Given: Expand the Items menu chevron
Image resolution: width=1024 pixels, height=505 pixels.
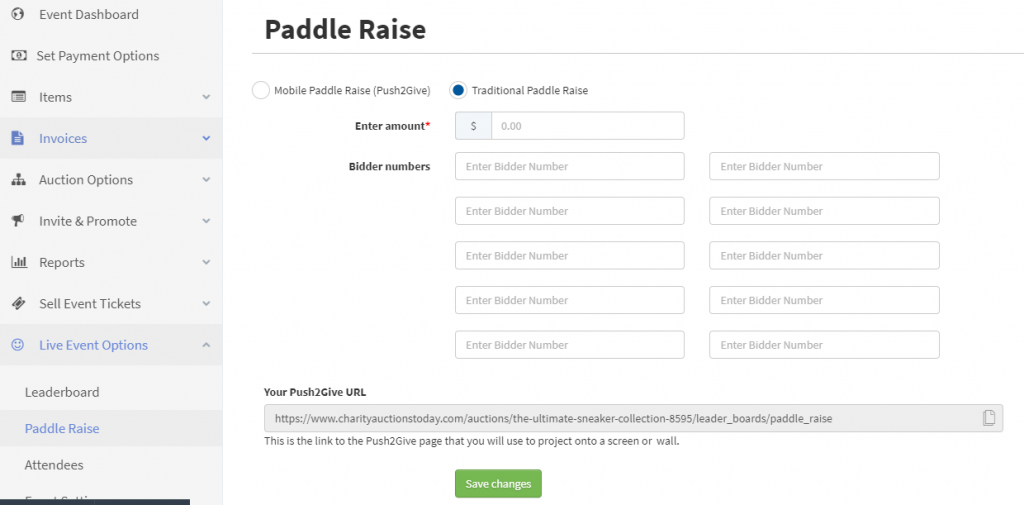Looking at the screenshot, I should point(206,97).
